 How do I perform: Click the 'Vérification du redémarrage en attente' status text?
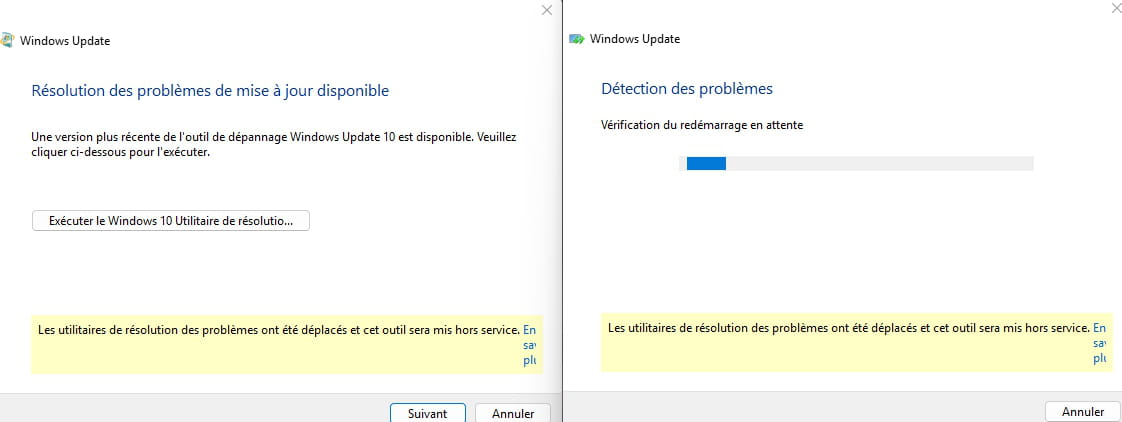pos(702,125)
